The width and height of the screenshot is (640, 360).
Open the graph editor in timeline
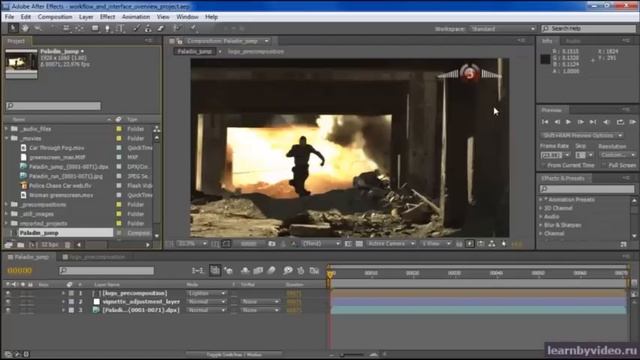314,270
